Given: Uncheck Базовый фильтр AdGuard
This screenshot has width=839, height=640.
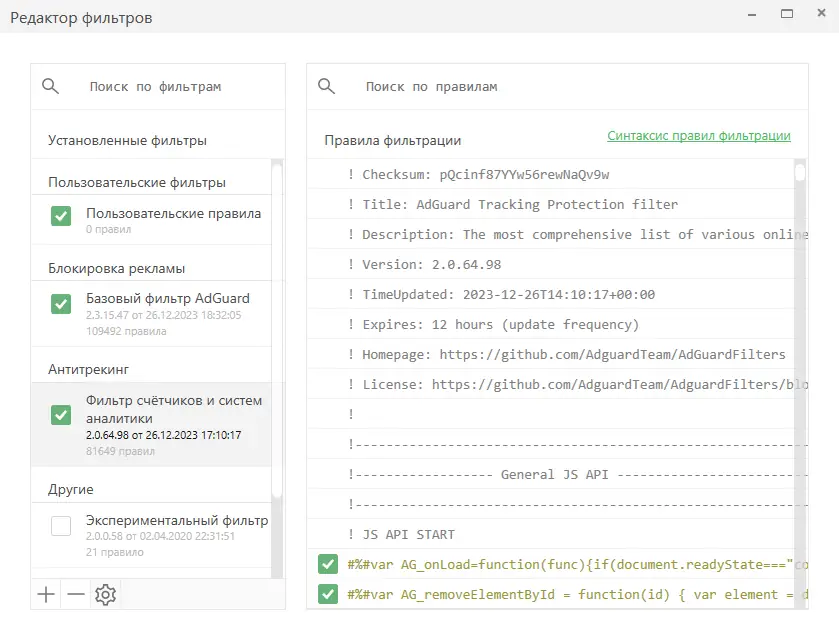Looking at the screenshot, I should [61, 303].
